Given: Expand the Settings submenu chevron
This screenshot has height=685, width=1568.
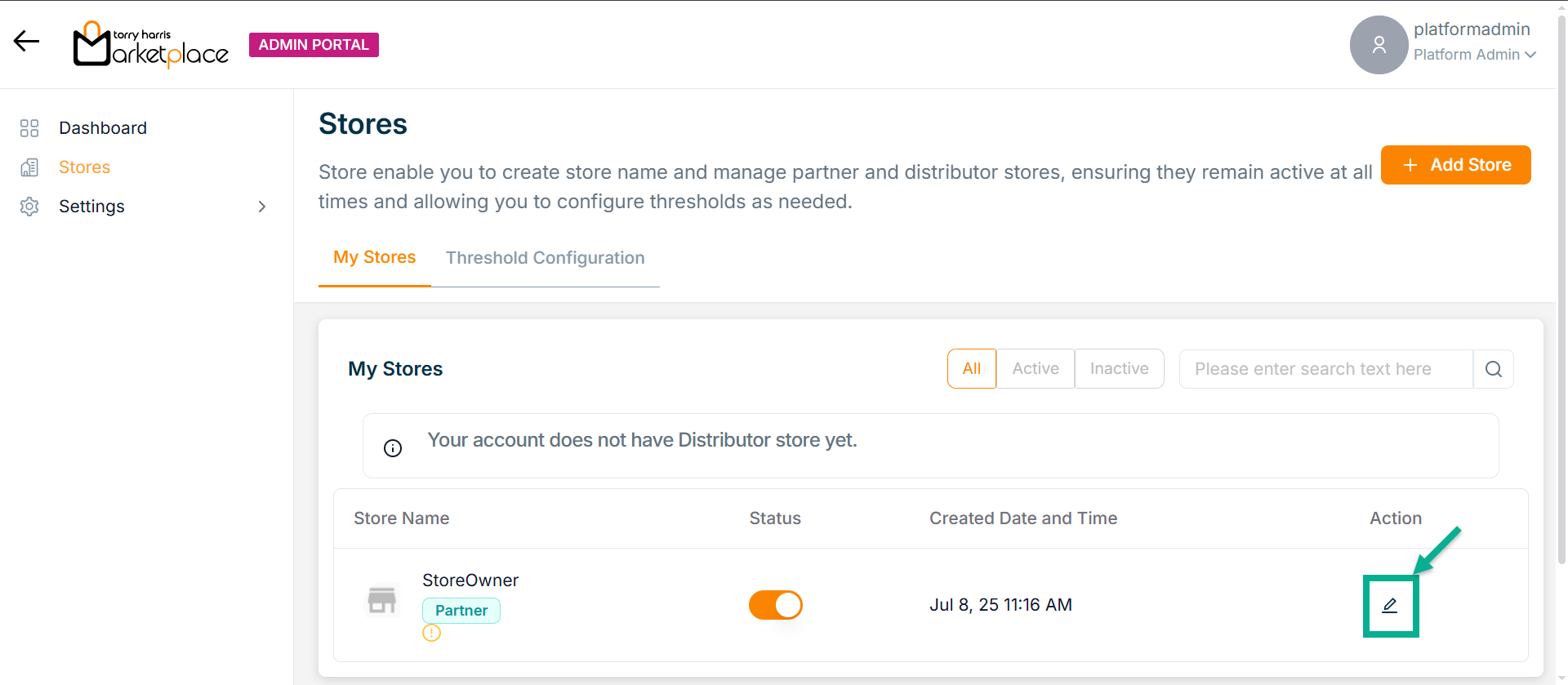Looking at the screenshot, I should tap(262, 207).
